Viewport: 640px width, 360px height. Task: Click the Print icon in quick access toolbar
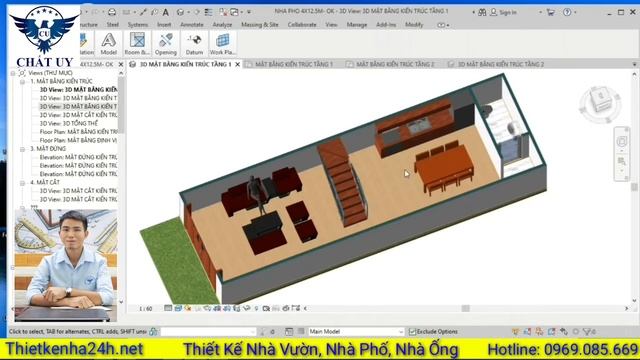point(112,12)
